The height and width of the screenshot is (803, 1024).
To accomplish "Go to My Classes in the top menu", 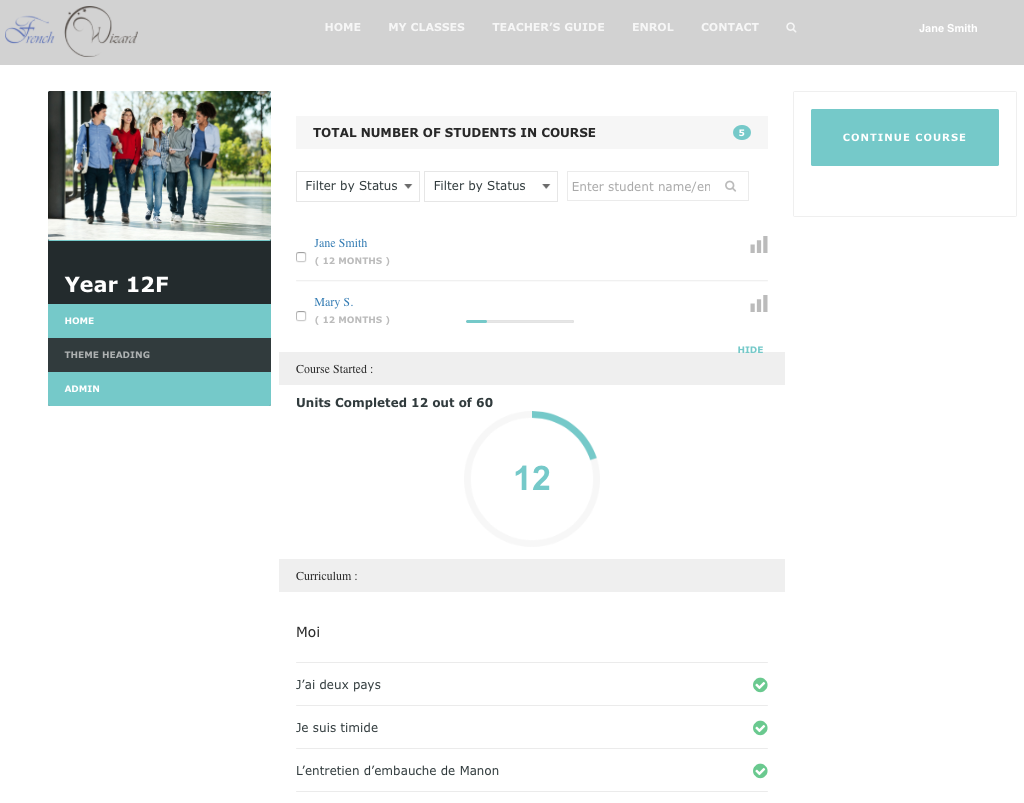I will pyautogui.click(x=426, y=27).
